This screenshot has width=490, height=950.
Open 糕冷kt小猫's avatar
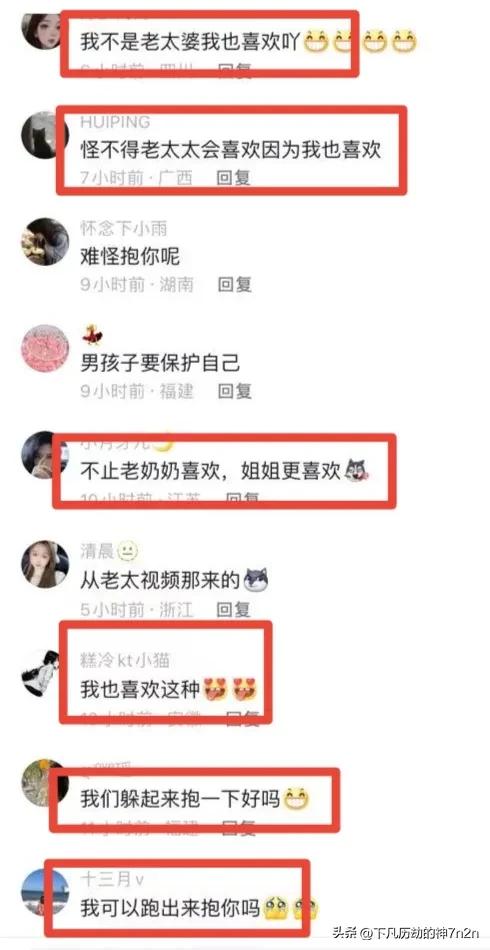[x=40, y=673]
